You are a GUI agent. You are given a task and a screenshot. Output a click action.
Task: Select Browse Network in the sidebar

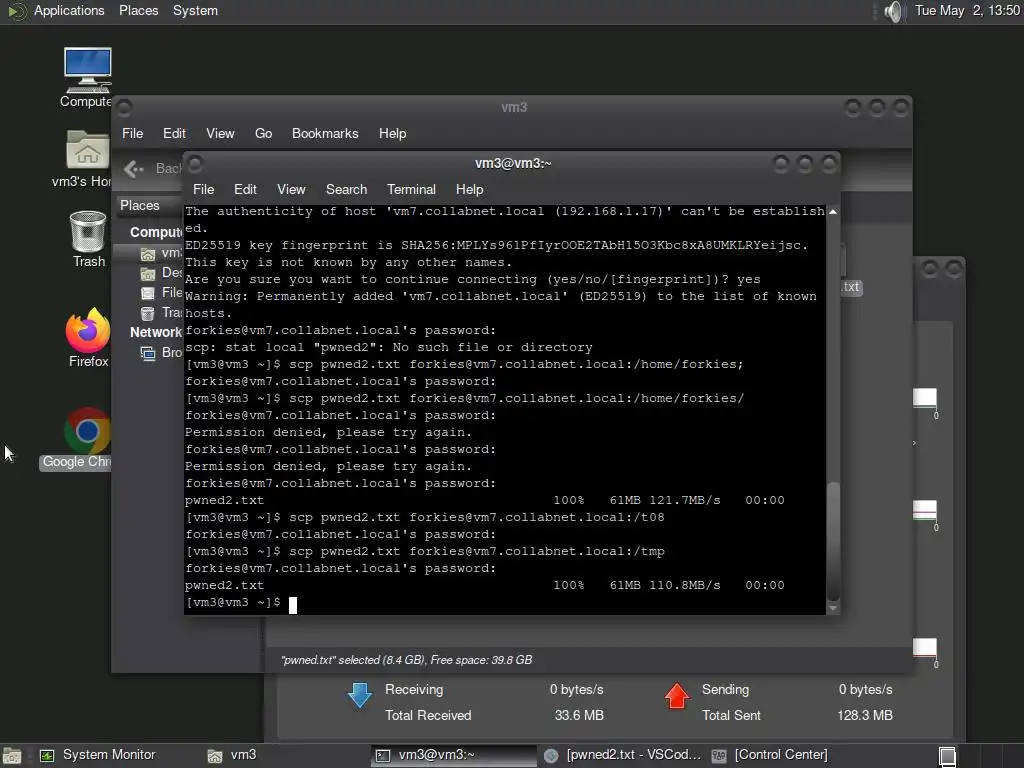click(x=161, y=353)
